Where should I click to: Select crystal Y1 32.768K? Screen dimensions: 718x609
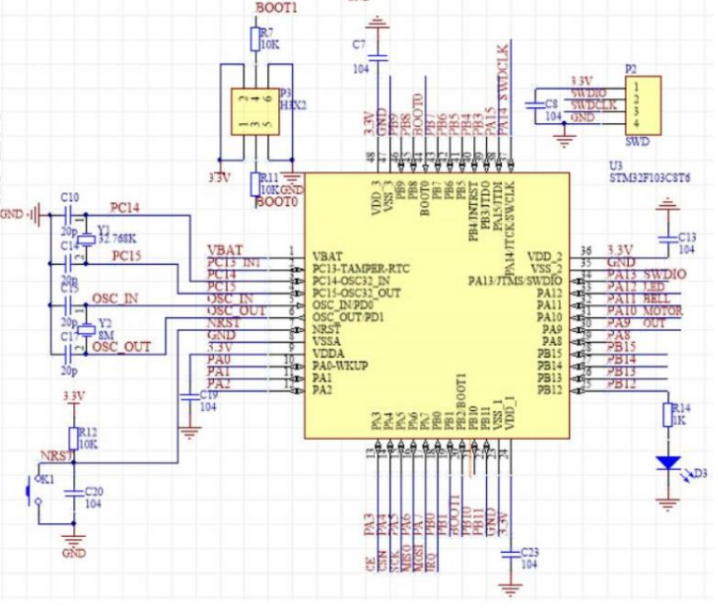click(x=86, y=239)
